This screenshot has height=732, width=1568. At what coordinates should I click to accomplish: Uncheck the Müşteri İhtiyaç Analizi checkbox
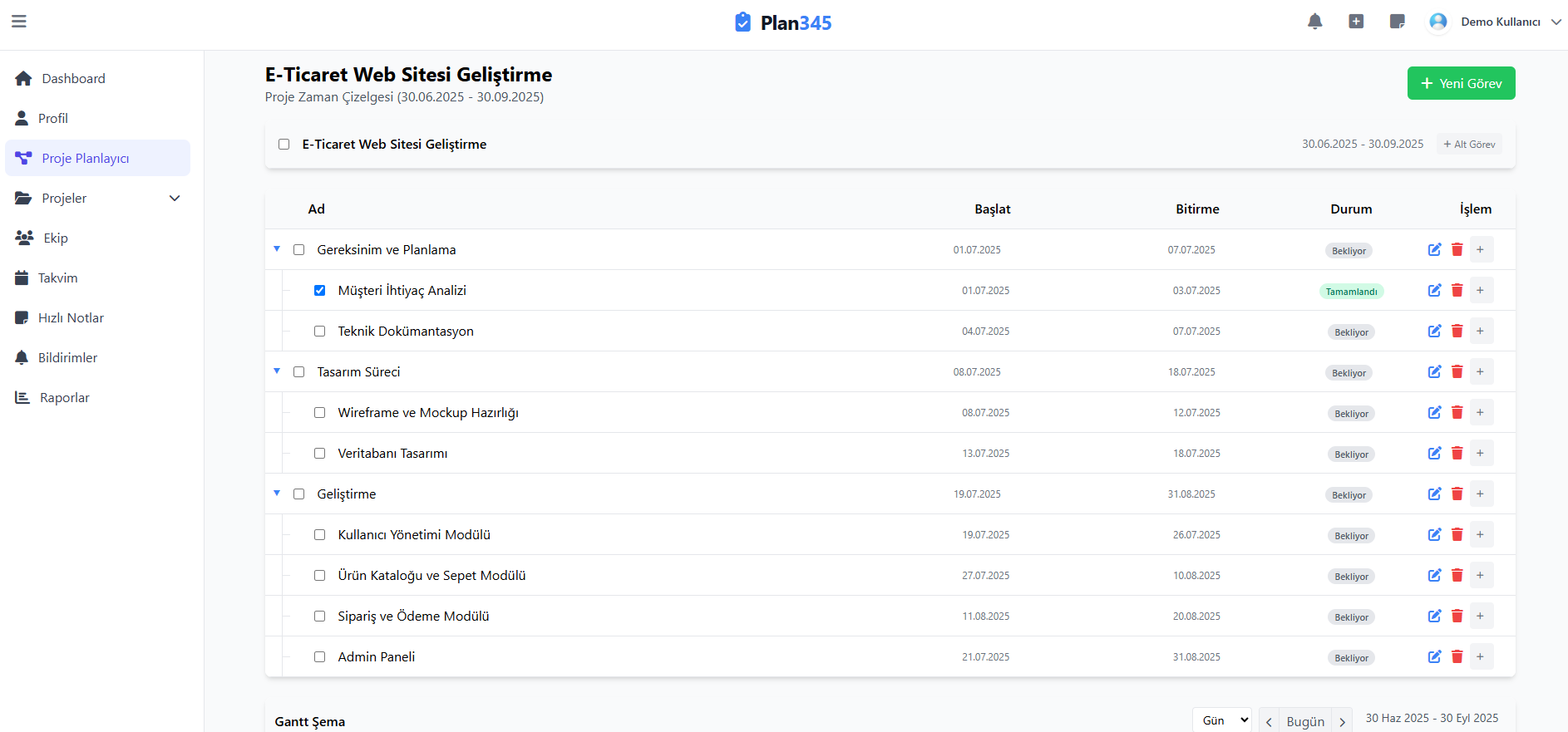click(x=319, y=291)
